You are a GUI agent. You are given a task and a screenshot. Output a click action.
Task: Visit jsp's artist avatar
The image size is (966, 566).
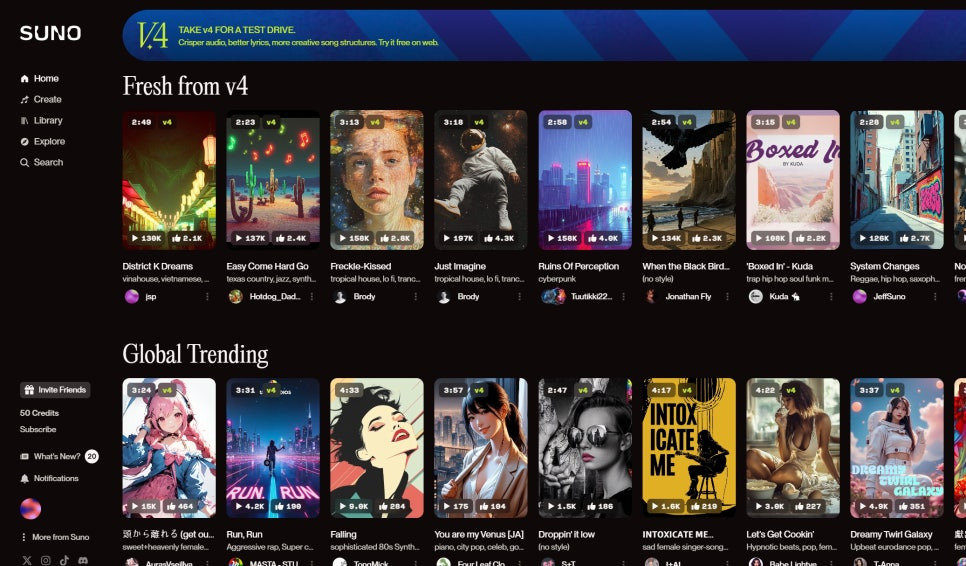[x=132, y=296]
